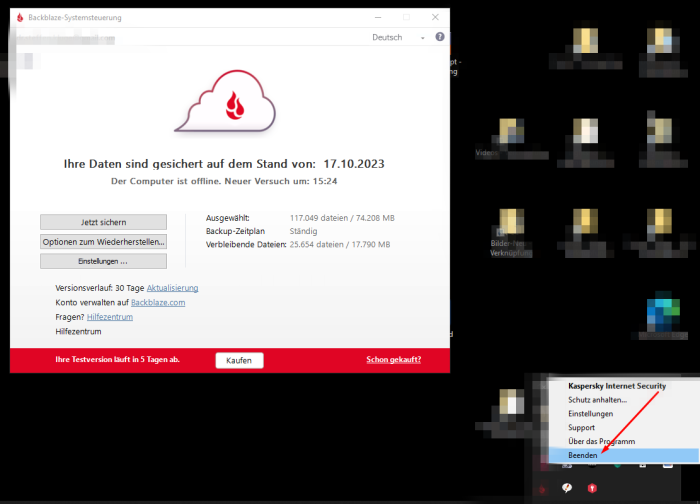Open the help question mark icon
Screen dimensions: 700x504
click(x=440, y=37)
